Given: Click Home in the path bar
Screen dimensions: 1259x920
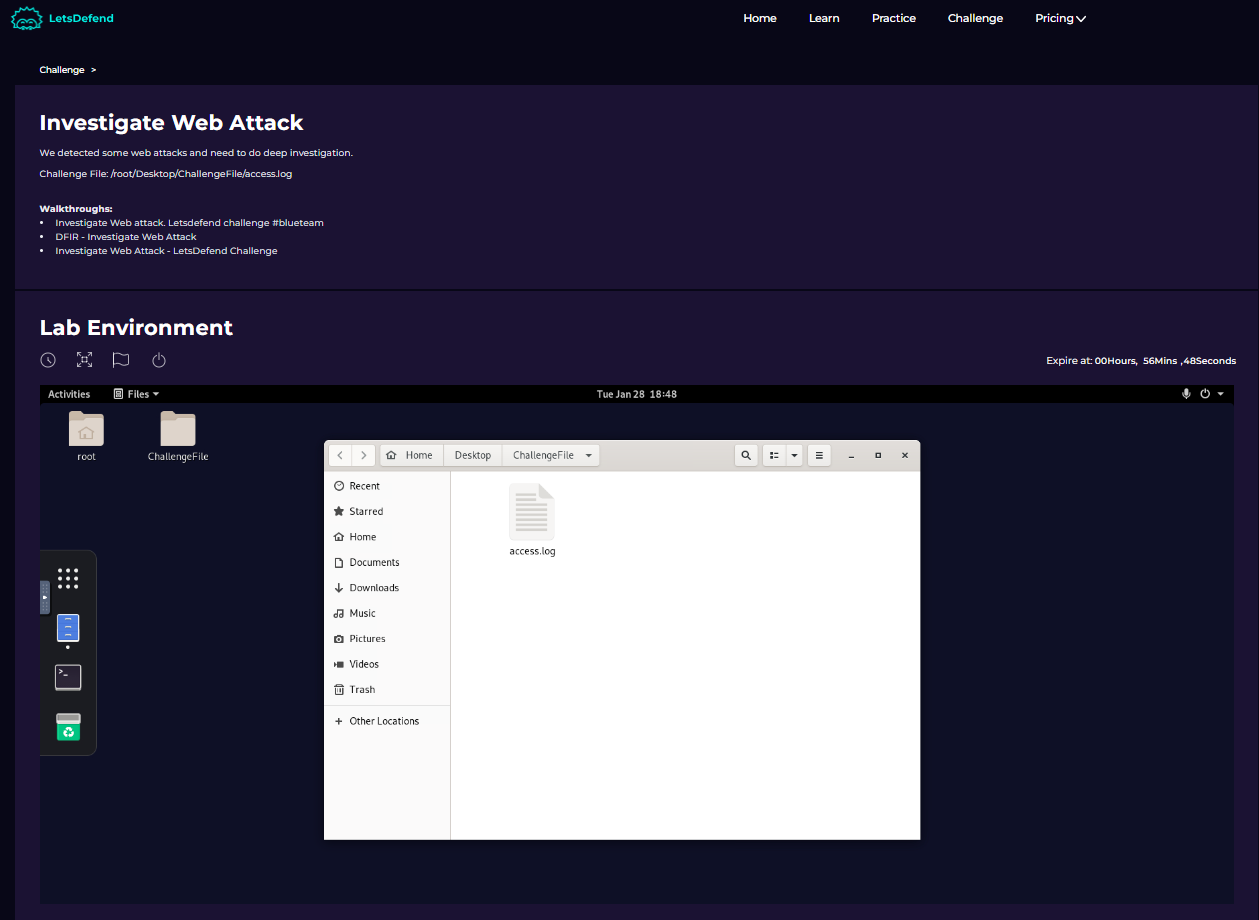Looking at the screenshot, I should tap(411, 455).
